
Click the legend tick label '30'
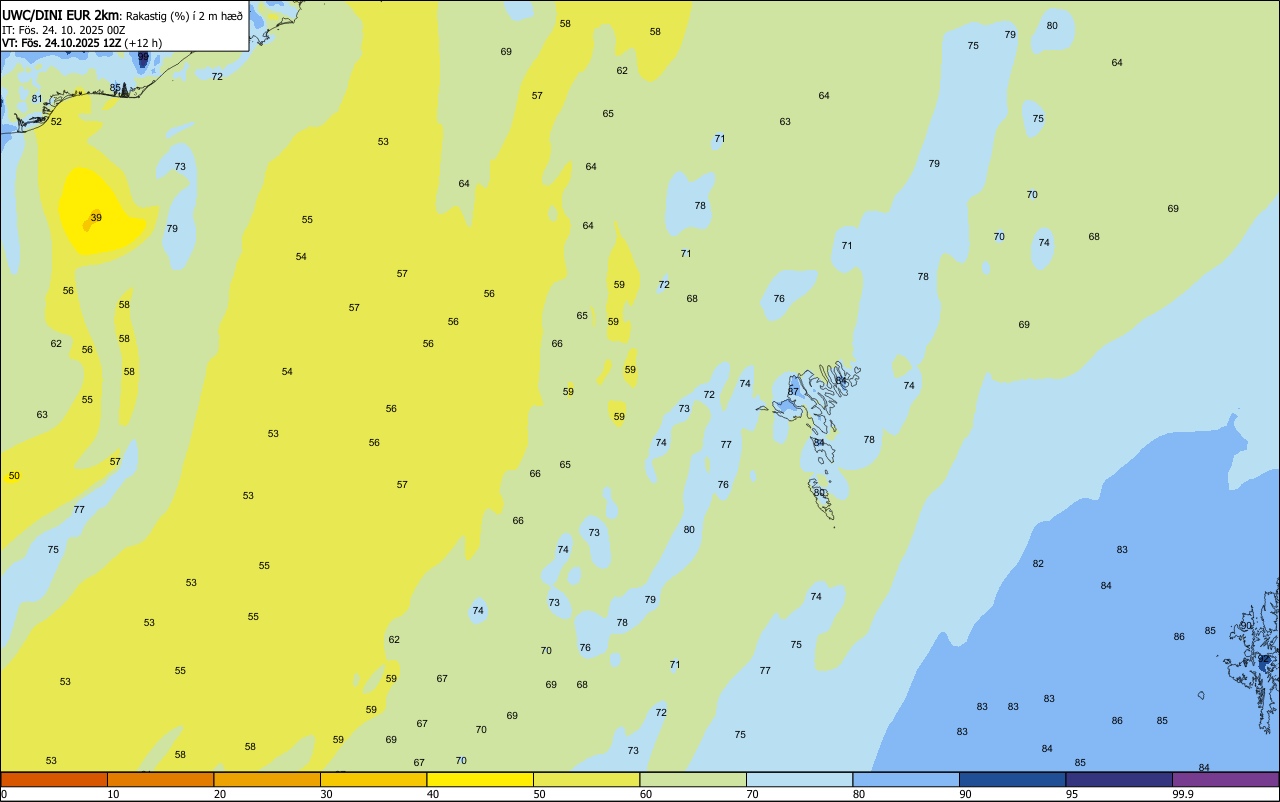pyautogui.click(x=326, y=794)
